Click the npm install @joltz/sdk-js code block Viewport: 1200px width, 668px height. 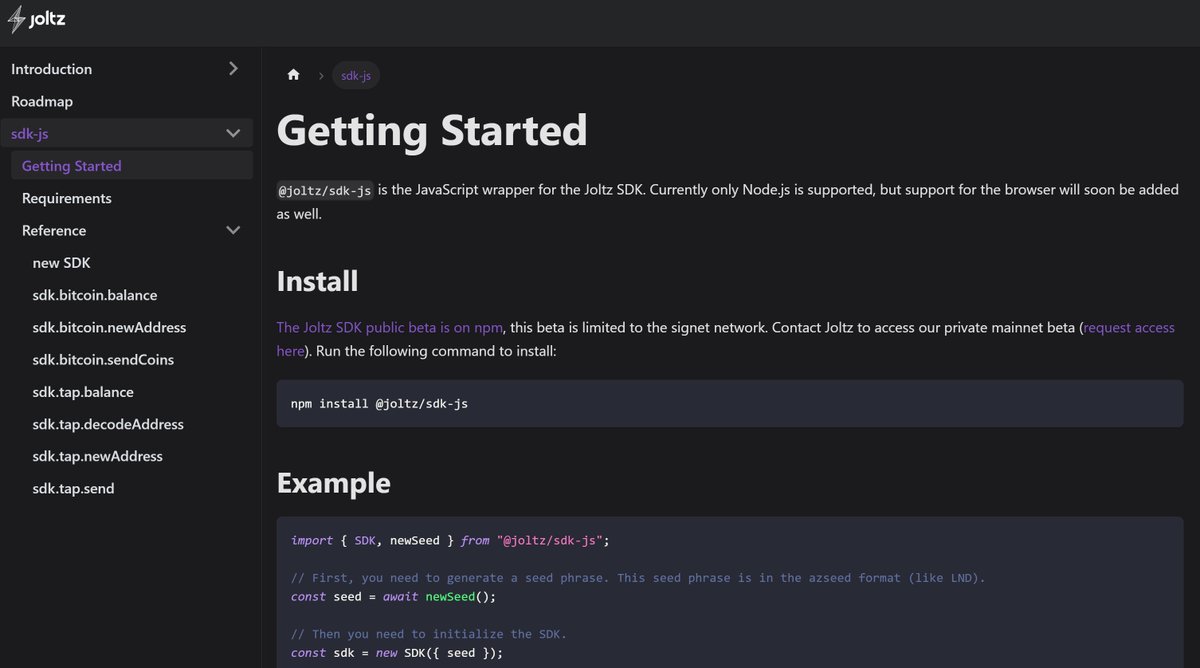coord(730,404)
